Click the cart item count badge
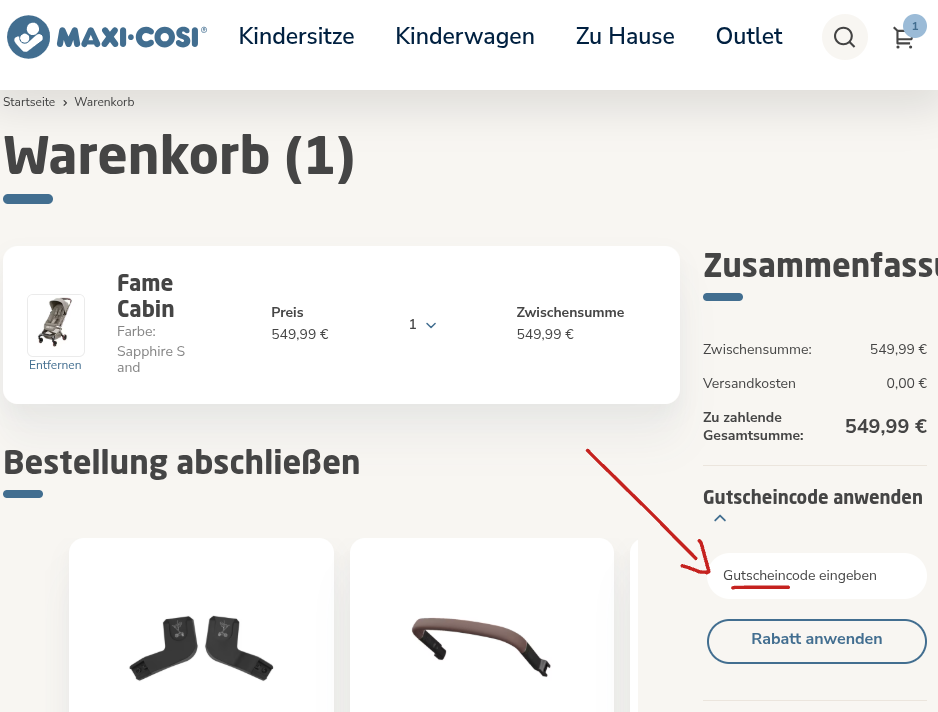The width and height of the screenshot is (938, 712). (x=915, y=25)
